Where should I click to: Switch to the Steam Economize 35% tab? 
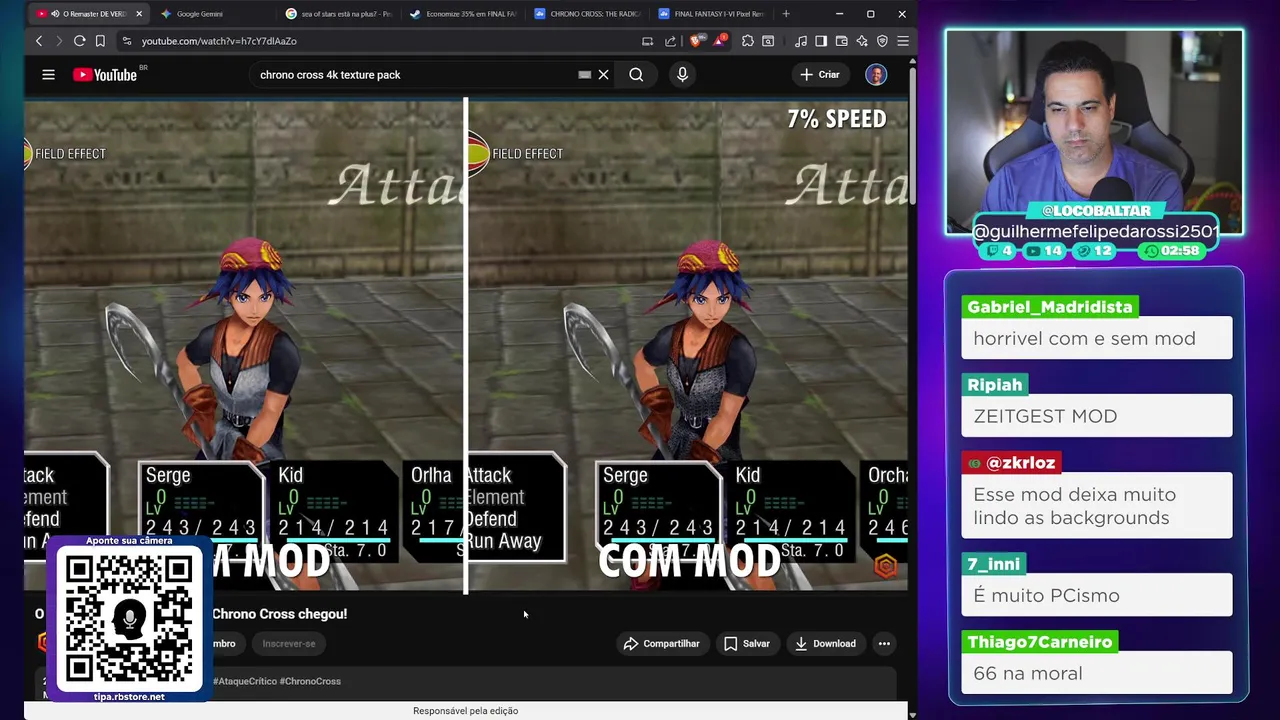(463, 14)
